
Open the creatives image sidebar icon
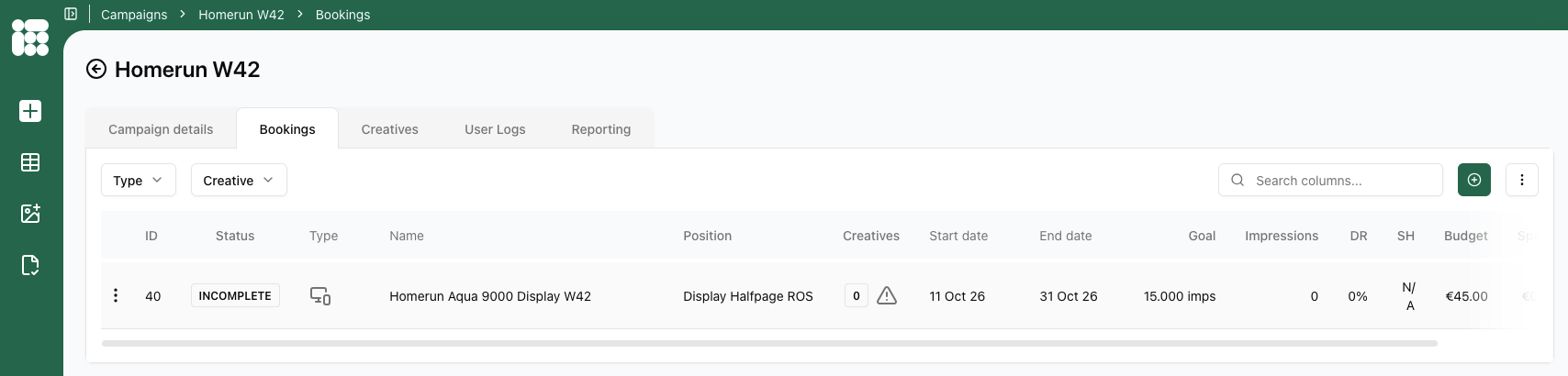pyautogui.click(x=30, y=214)
